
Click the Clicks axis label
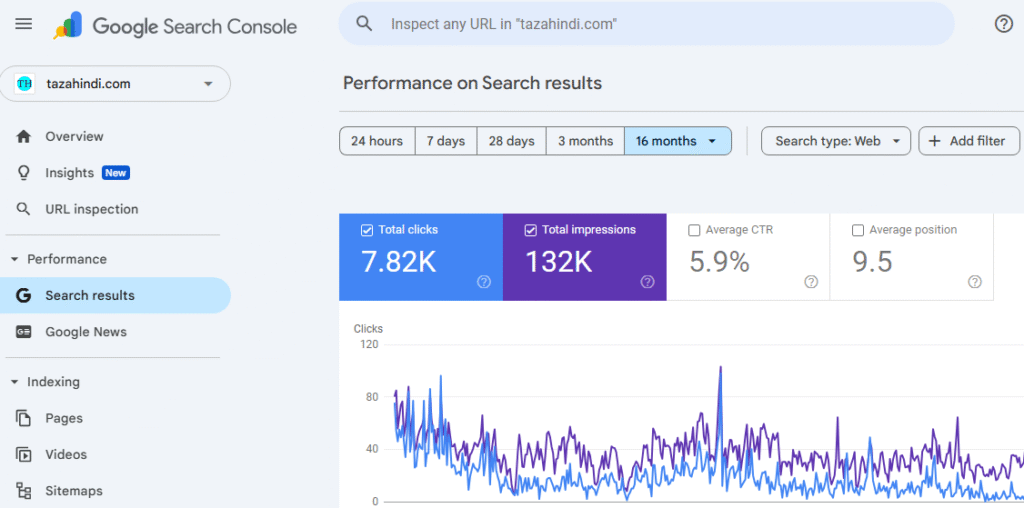368,329
